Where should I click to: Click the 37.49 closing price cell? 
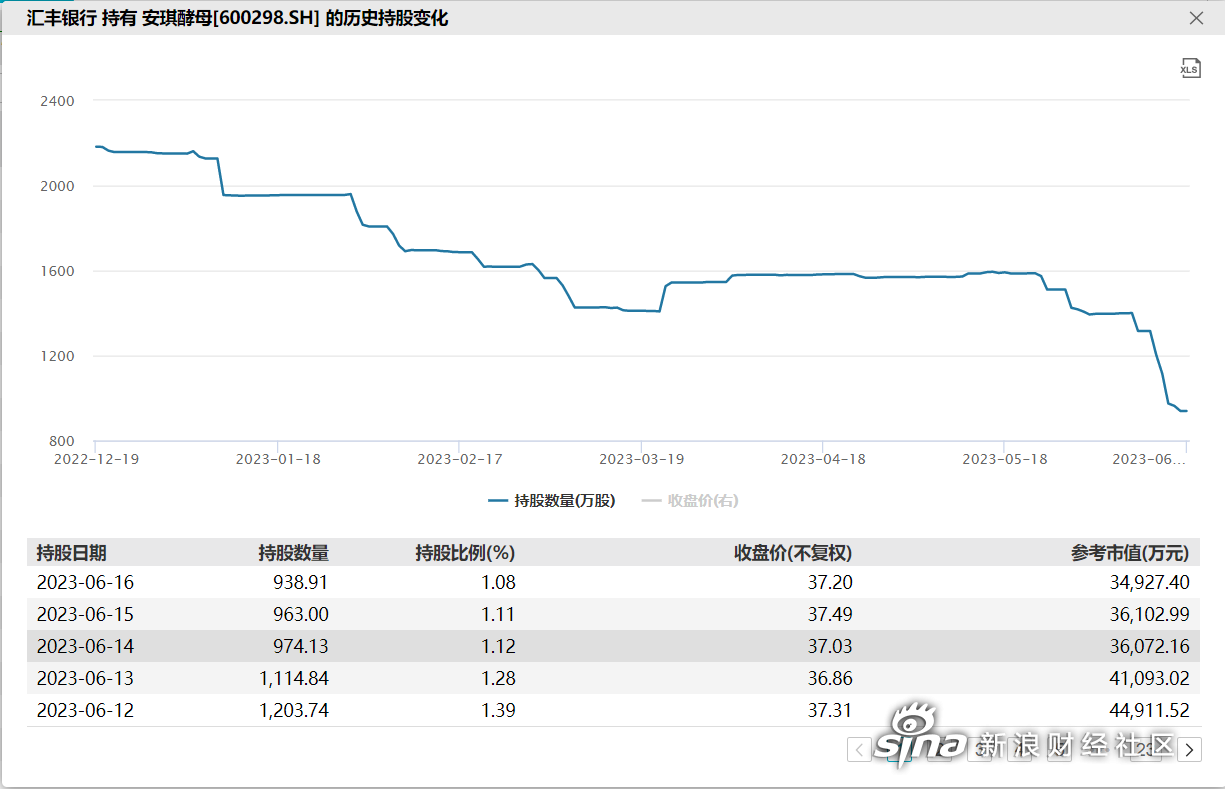(x=830, y=614)
